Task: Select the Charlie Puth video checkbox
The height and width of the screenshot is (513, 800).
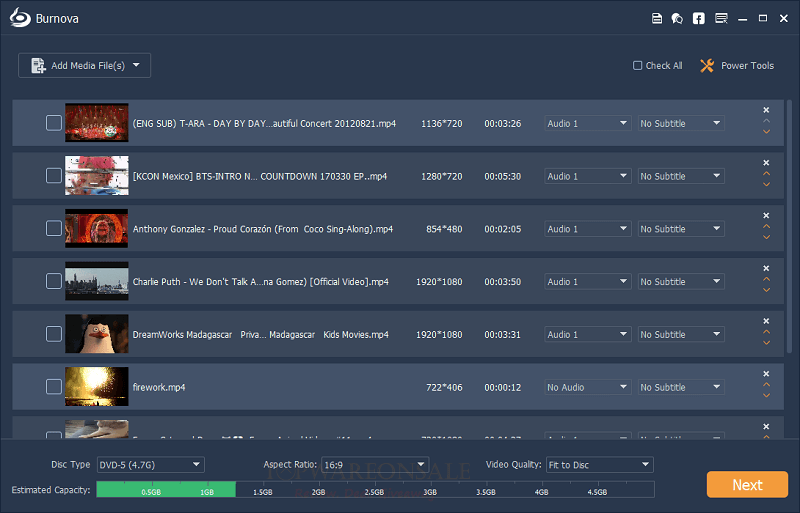Action: click(x=54, y=281)
